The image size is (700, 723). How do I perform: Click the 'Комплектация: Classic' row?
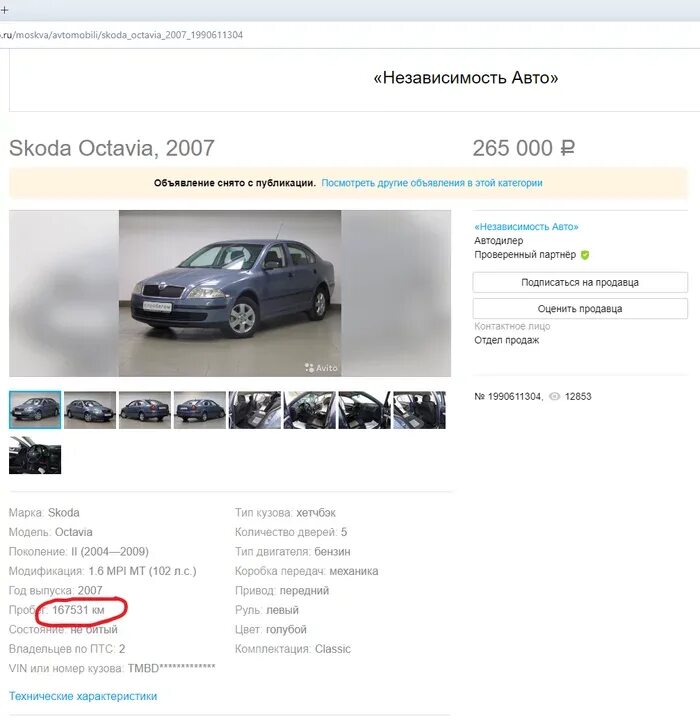click(292, 649)
